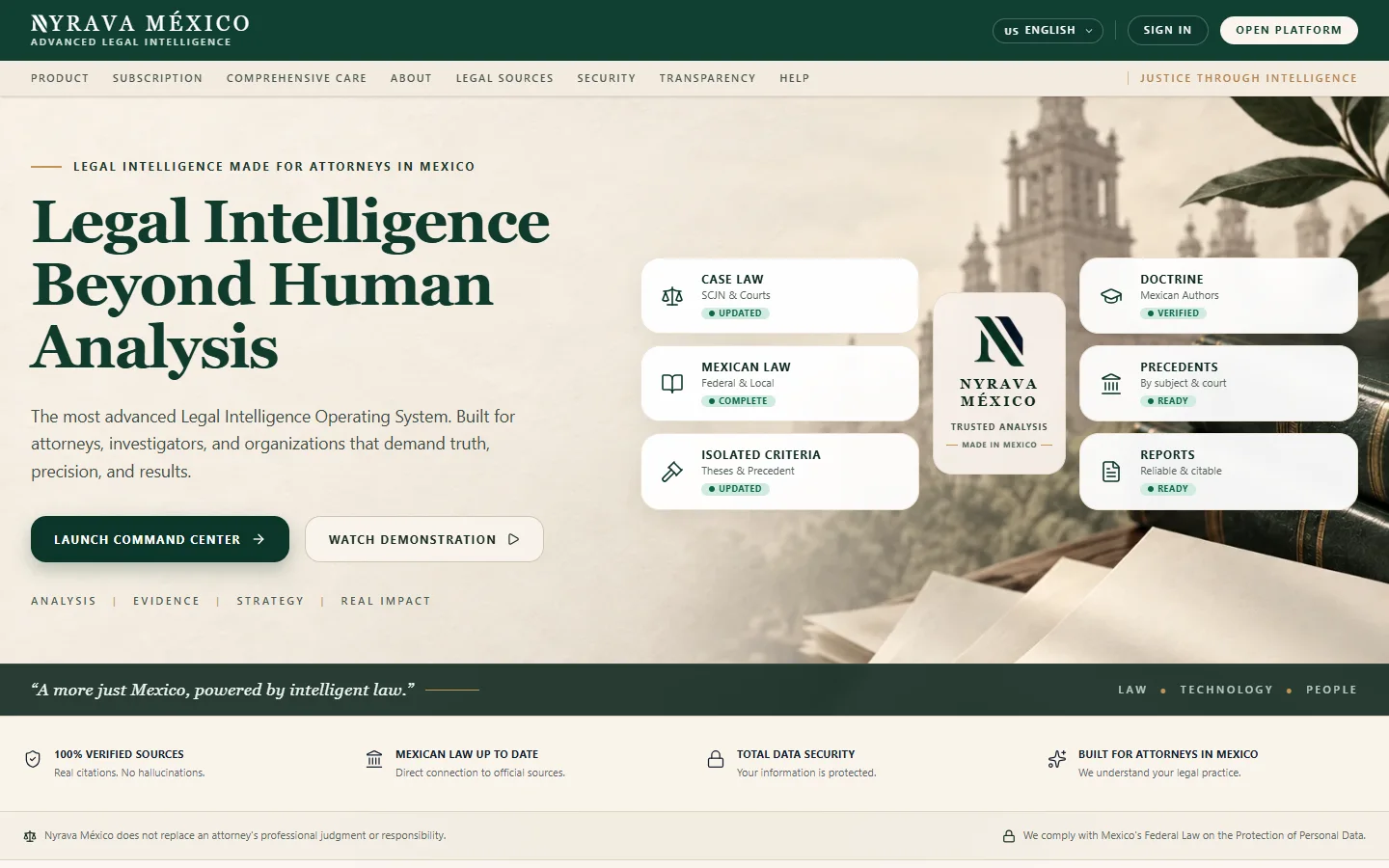Click the Strategy label below the buttons
This screenshot has height=868, width=1389.
tap(270, 601)
